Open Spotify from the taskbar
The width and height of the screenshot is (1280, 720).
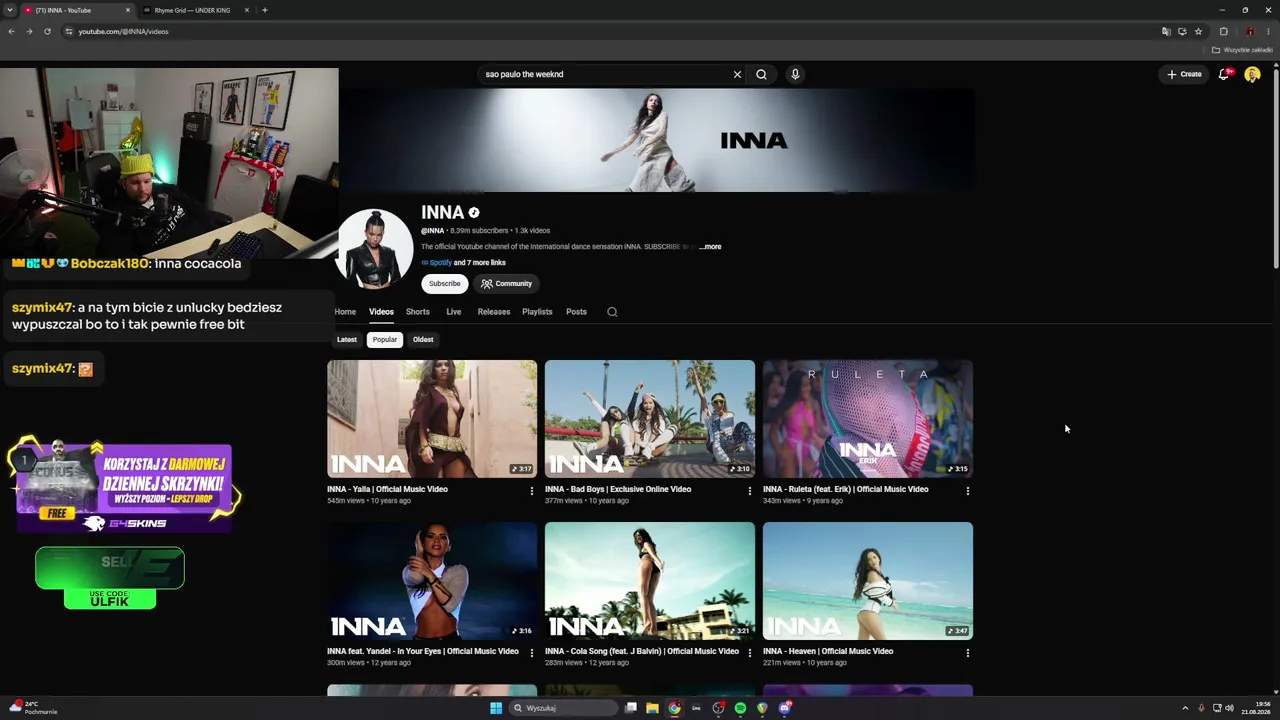(740, 708)
